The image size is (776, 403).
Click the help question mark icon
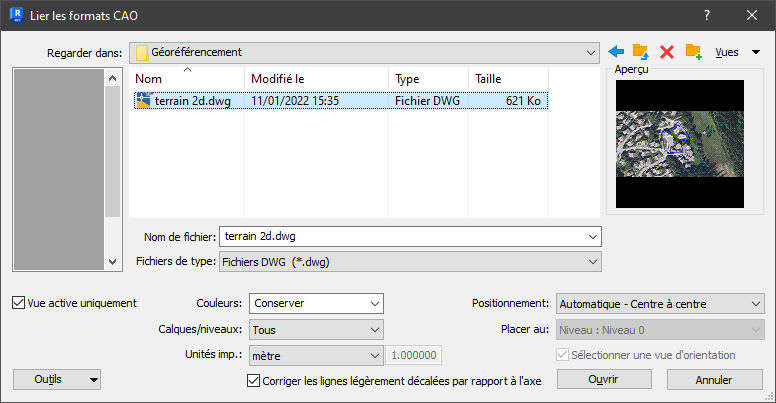706,15
